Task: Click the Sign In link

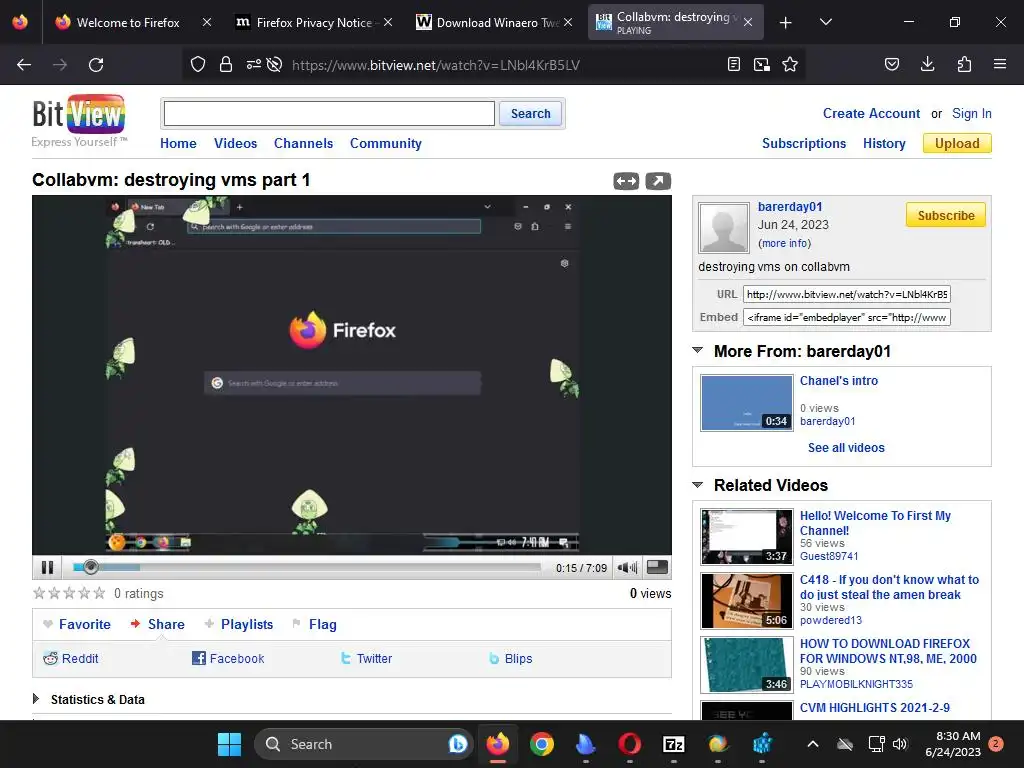Action: click(972, 113)
